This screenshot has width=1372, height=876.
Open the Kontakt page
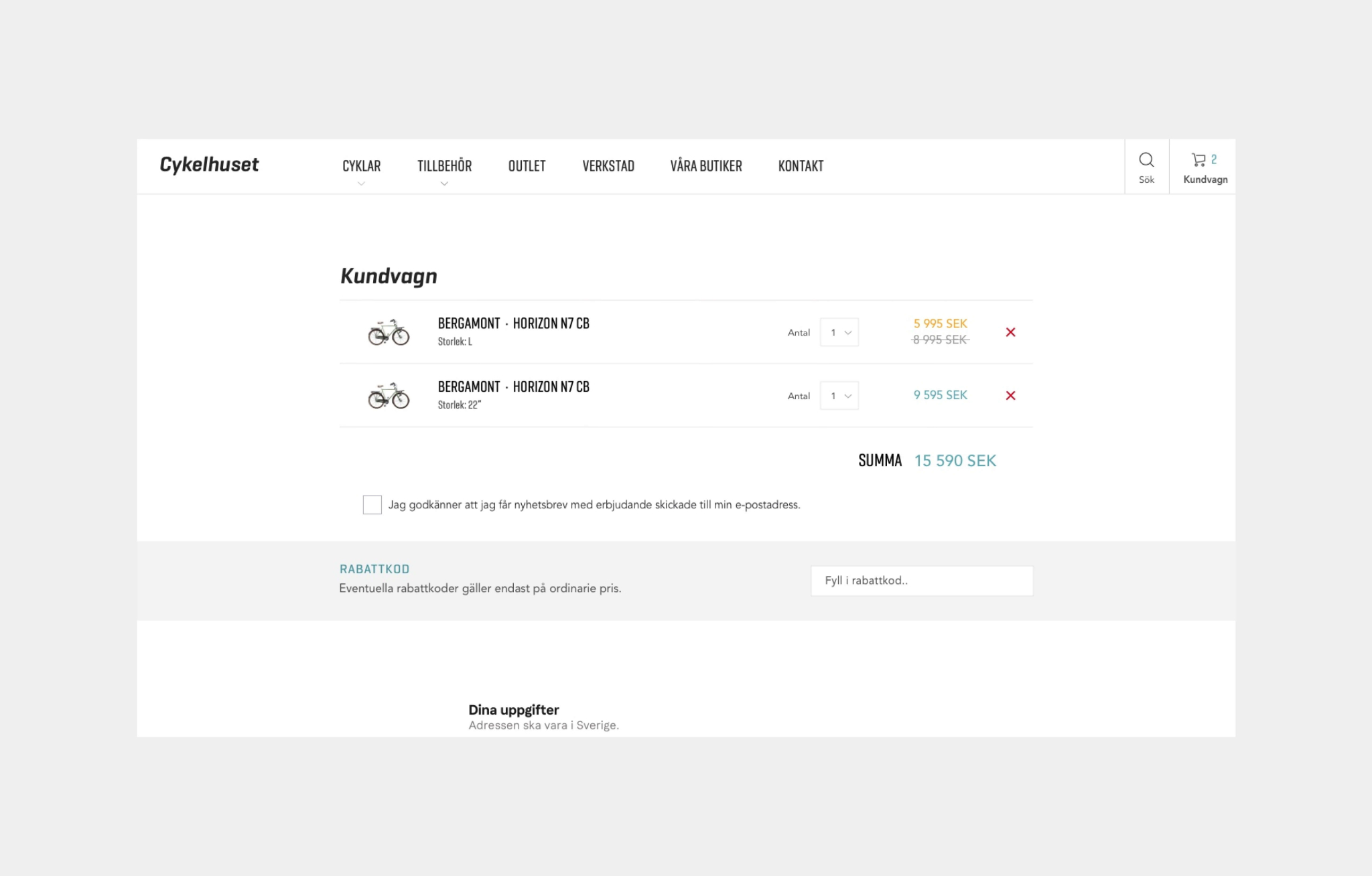click(x=801, y=166)
